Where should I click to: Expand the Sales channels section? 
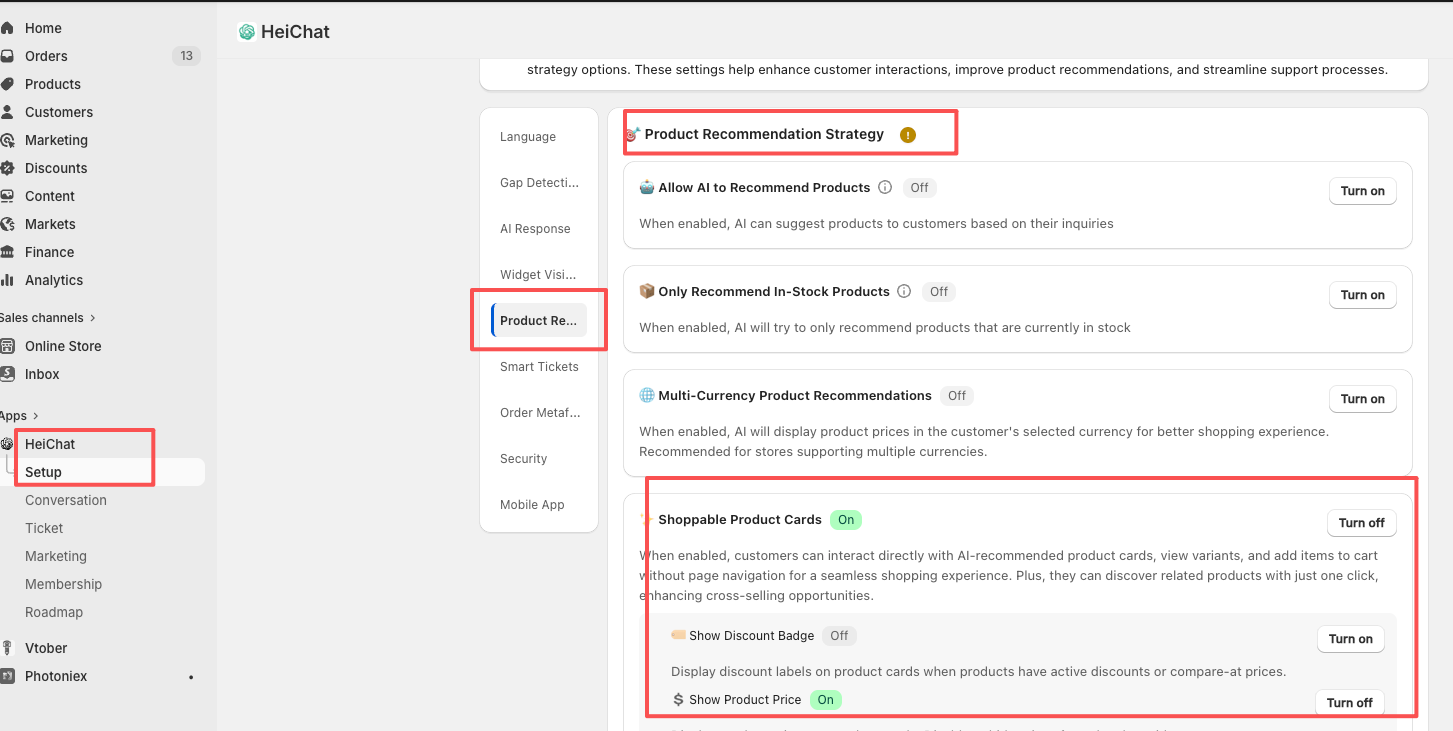click(x=93, y=318)
